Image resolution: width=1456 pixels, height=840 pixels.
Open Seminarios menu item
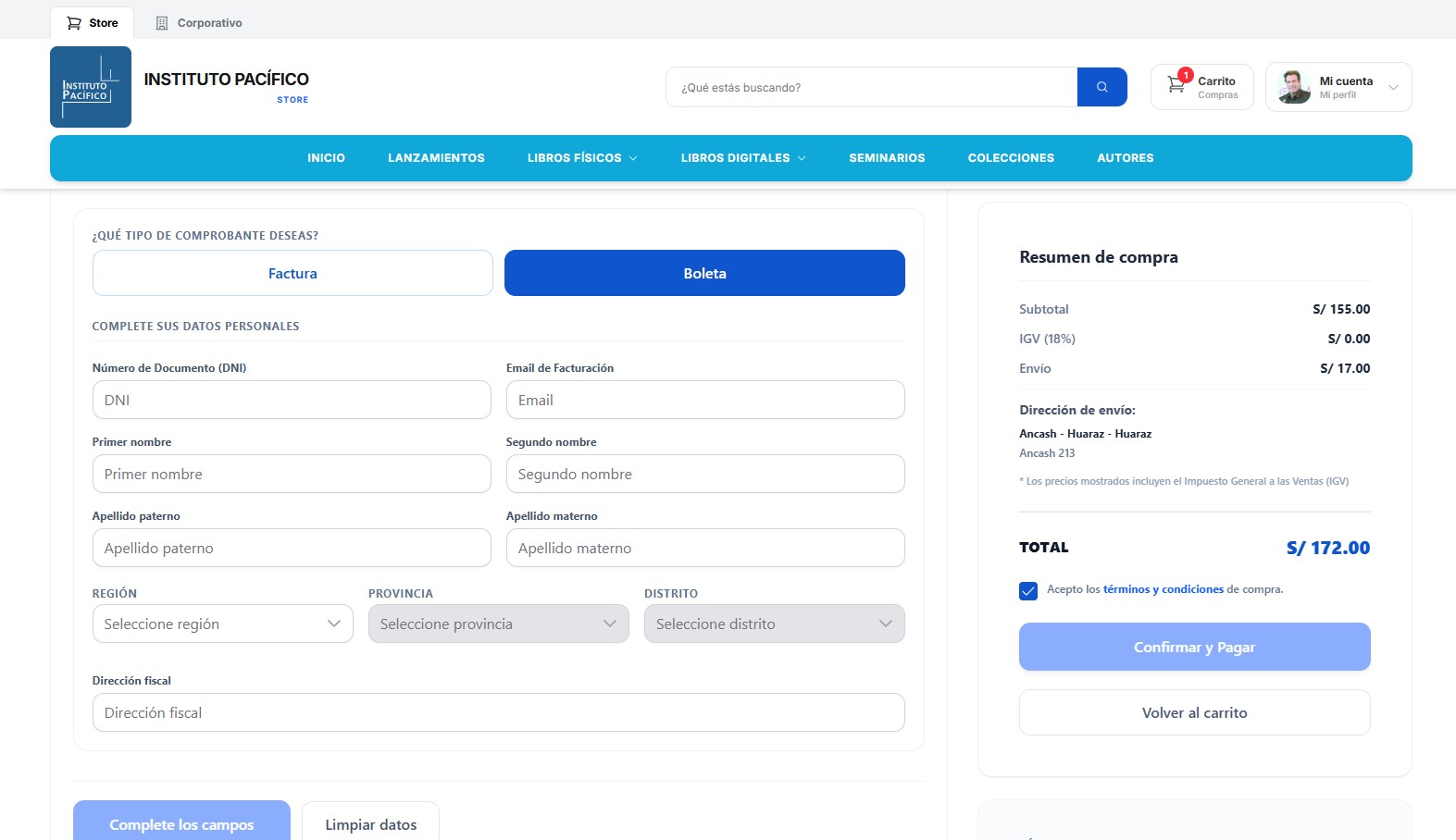coord(887,158)
